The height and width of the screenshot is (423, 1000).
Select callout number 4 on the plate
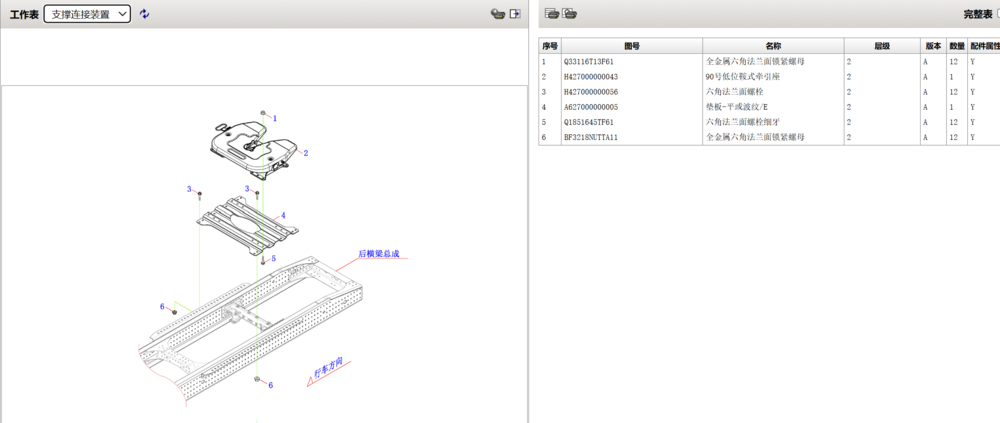pos(283,215)
